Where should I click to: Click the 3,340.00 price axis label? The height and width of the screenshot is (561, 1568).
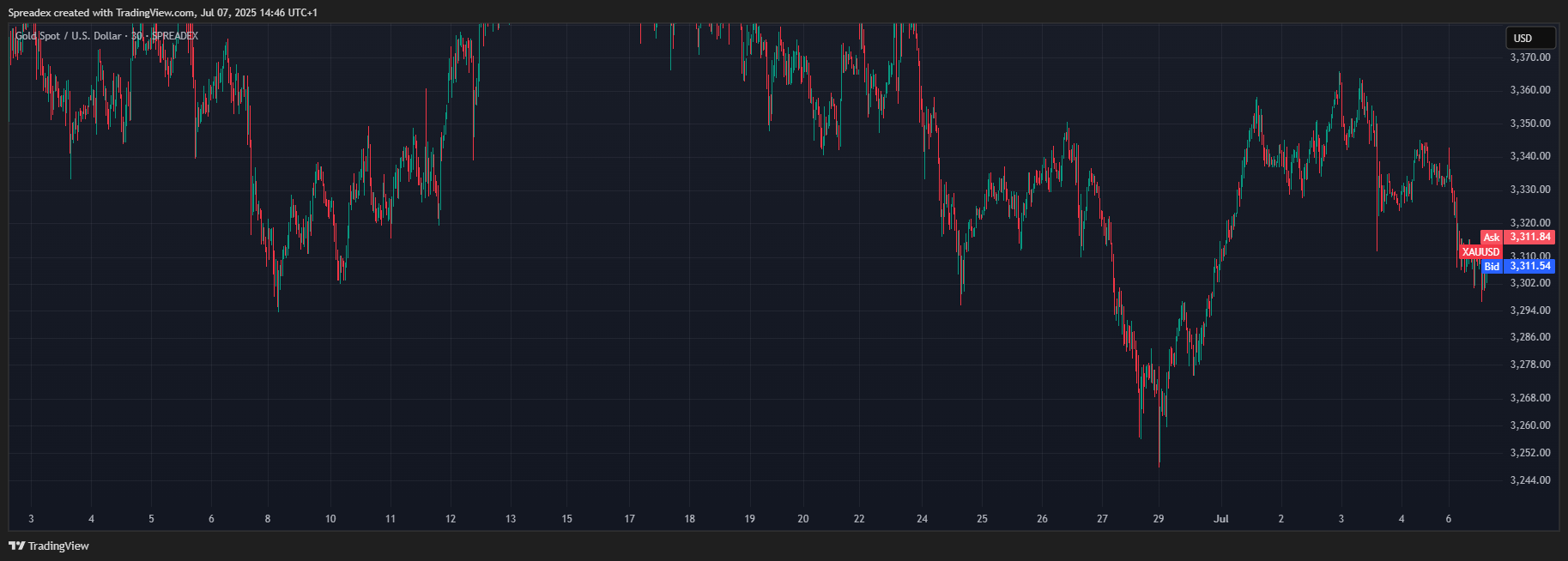click(1530, 156)
